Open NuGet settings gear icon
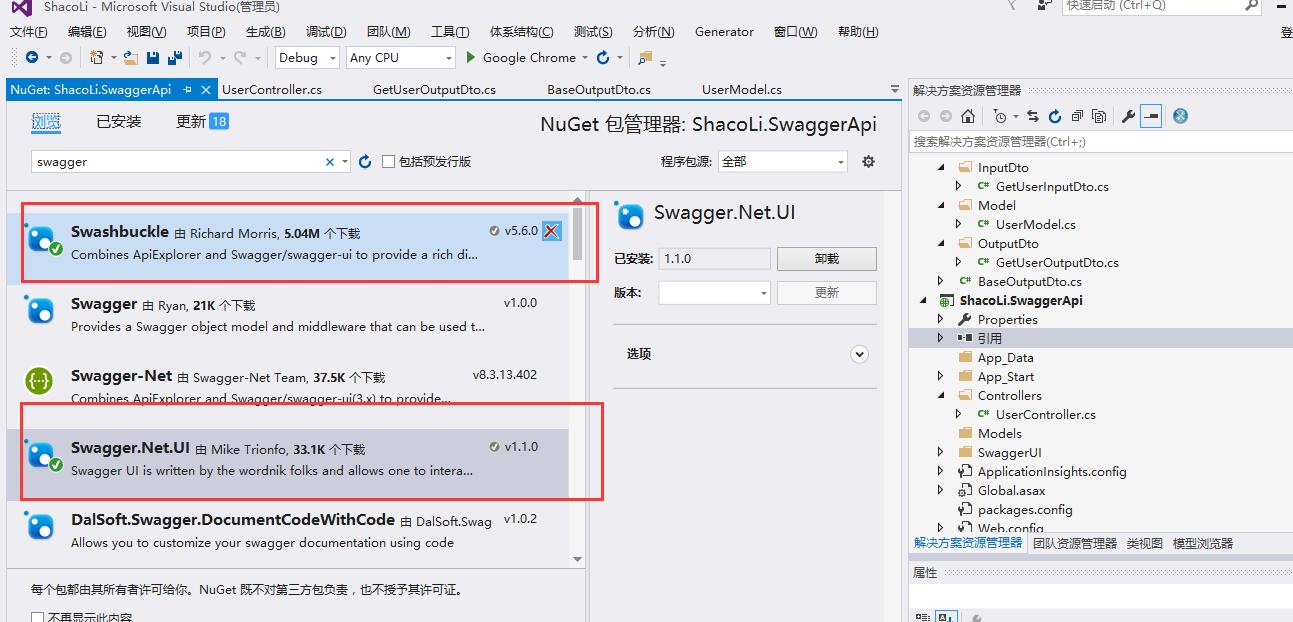This screenshot has height=622, width=1293. pos(868,161)
